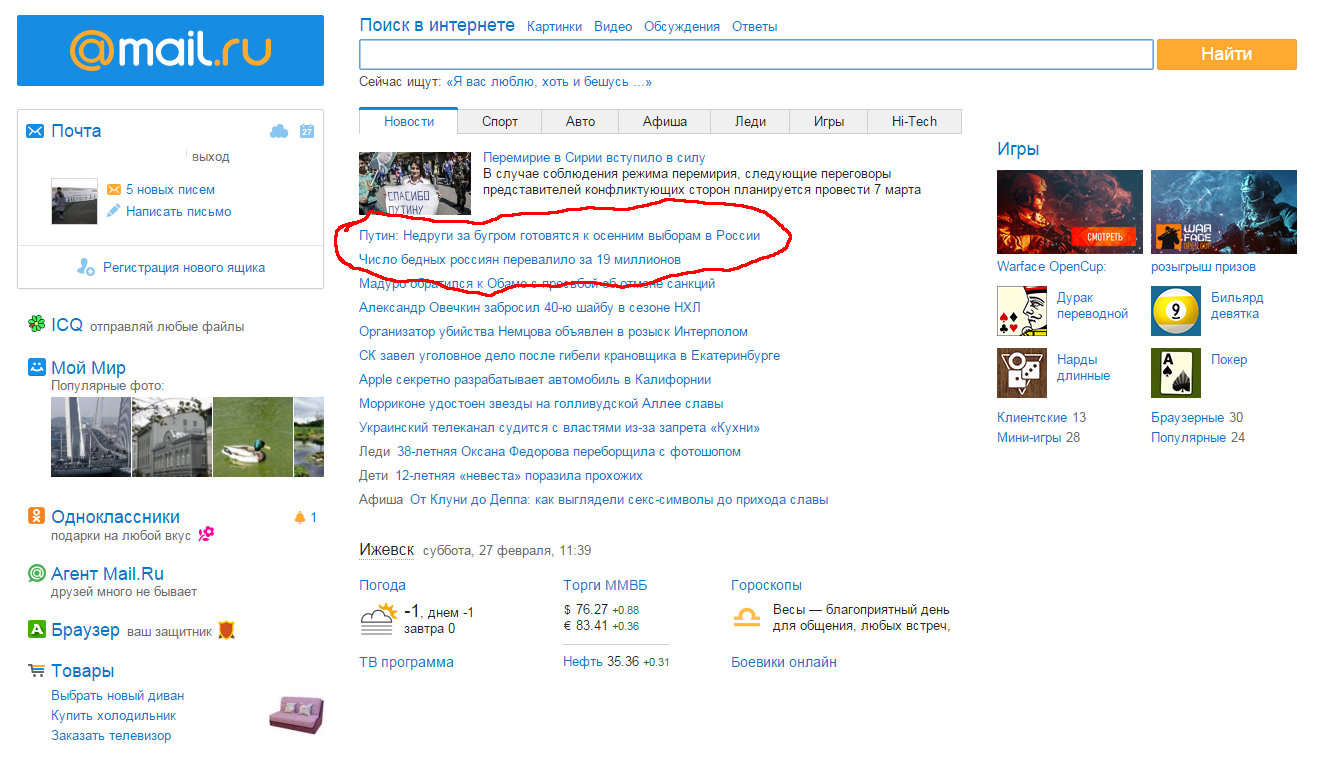Click the Агент Mail.Ru green icon
The height and width of the screenshot is (779, 1343).
36,573
